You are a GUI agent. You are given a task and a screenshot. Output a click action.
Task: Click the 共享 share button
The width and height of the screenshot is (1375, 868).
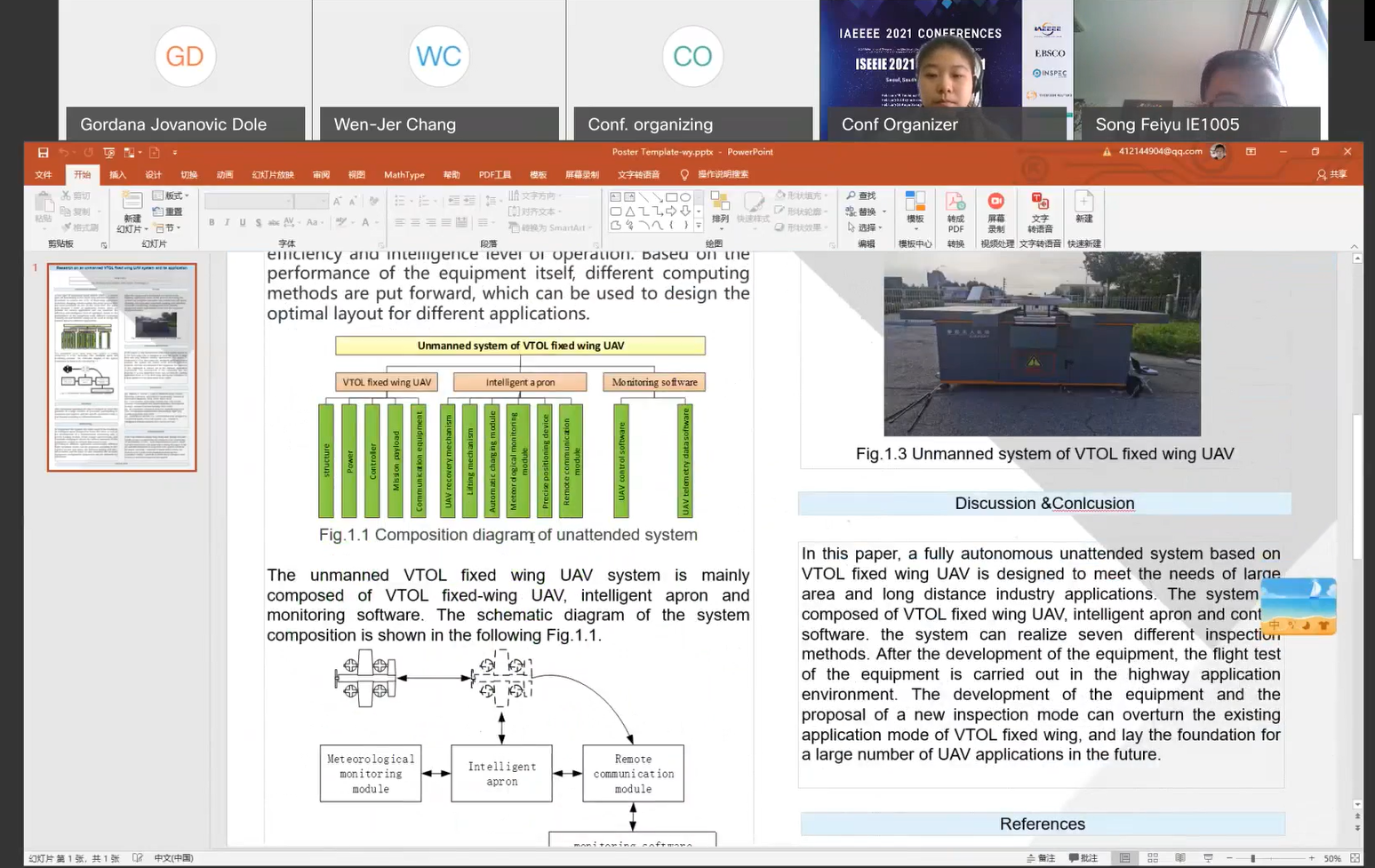pyautogui.click(x=1331, y=175)
